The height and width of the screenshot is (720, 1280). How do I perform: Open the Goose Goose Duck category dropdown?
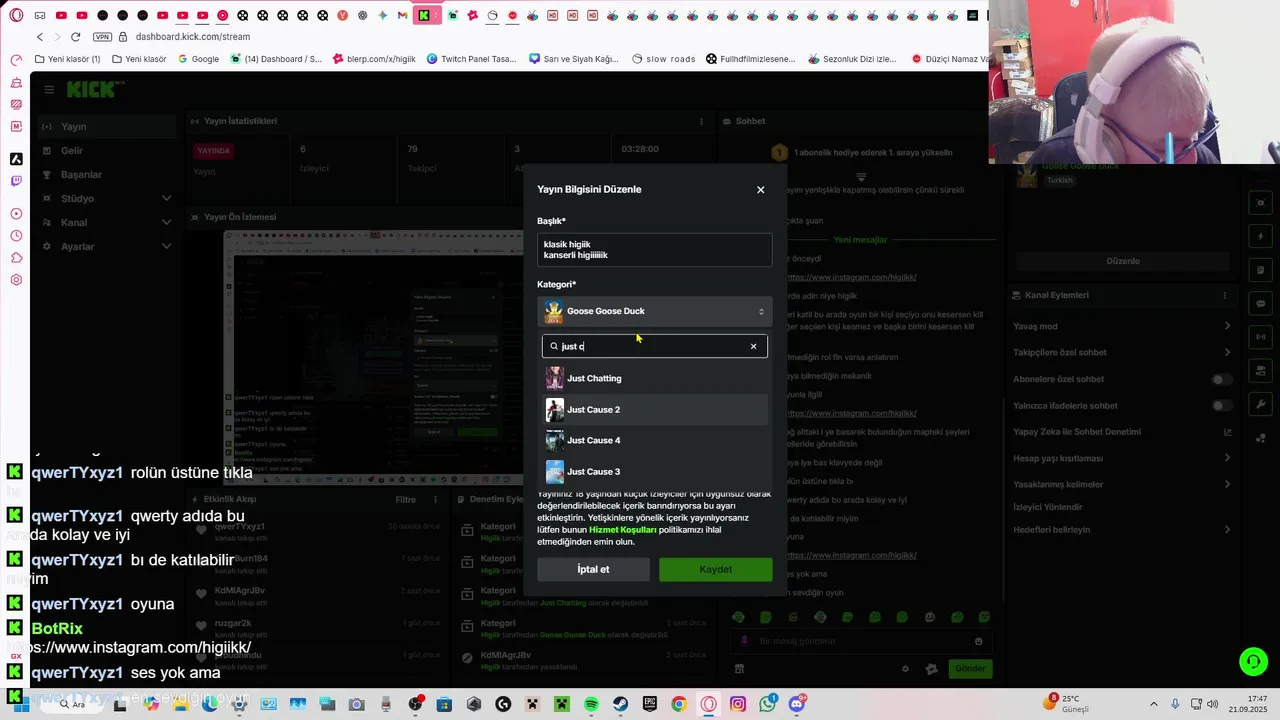[x=654, y=311]
